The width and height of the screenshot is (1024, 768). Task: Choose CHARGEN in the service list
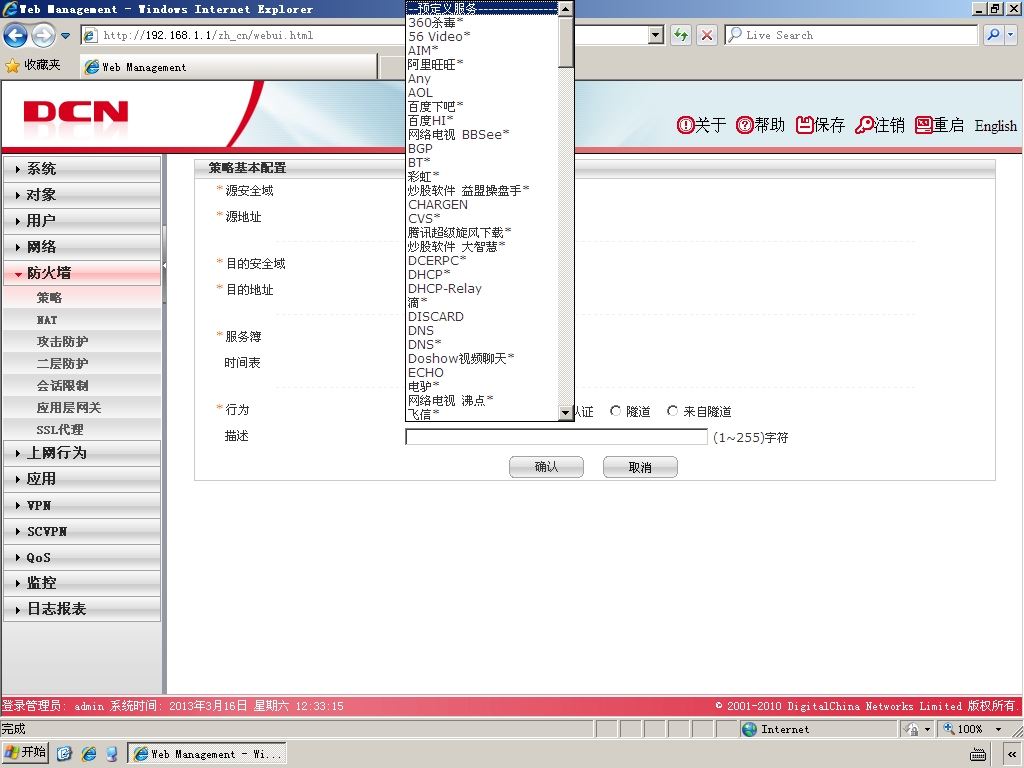click(x=482, y=204)
